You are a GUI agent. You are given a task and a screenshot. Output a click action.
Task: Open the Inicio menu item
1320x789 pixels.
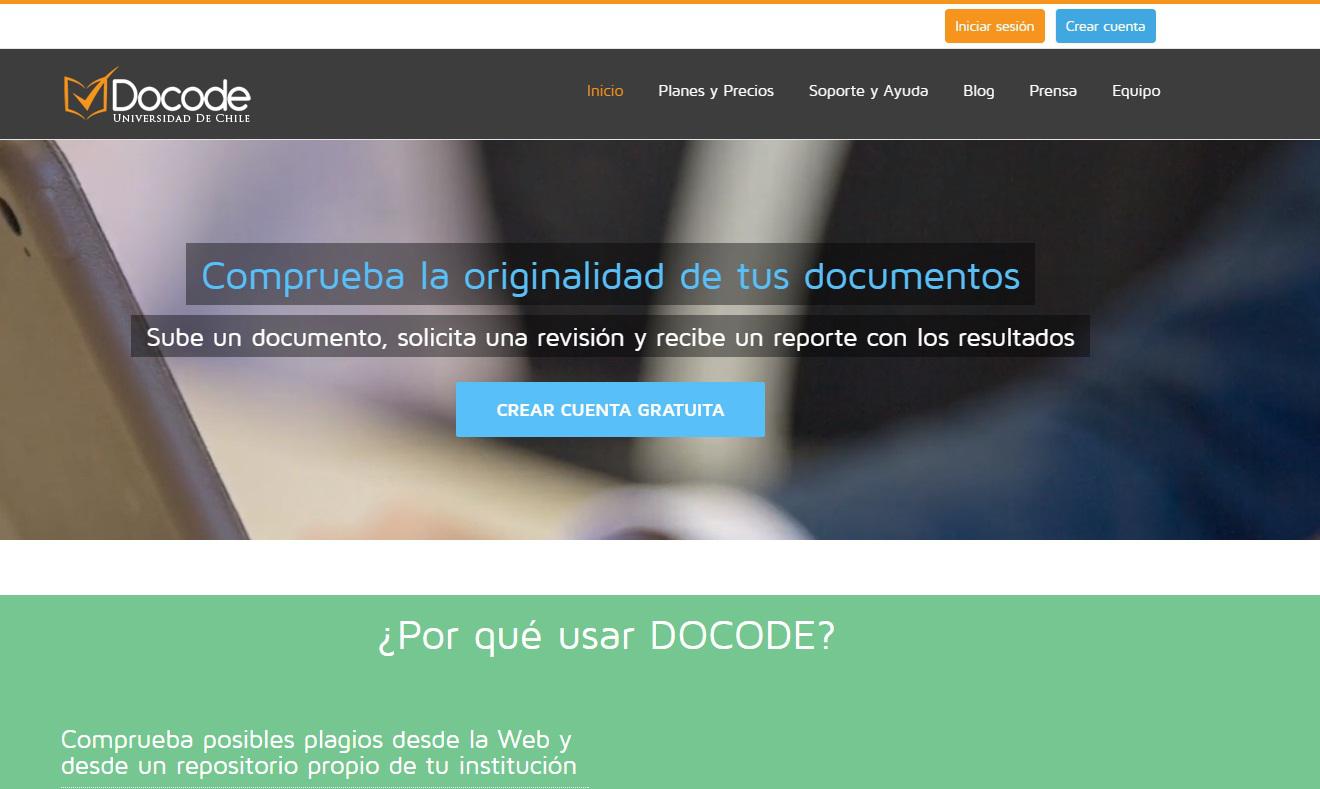605,91
